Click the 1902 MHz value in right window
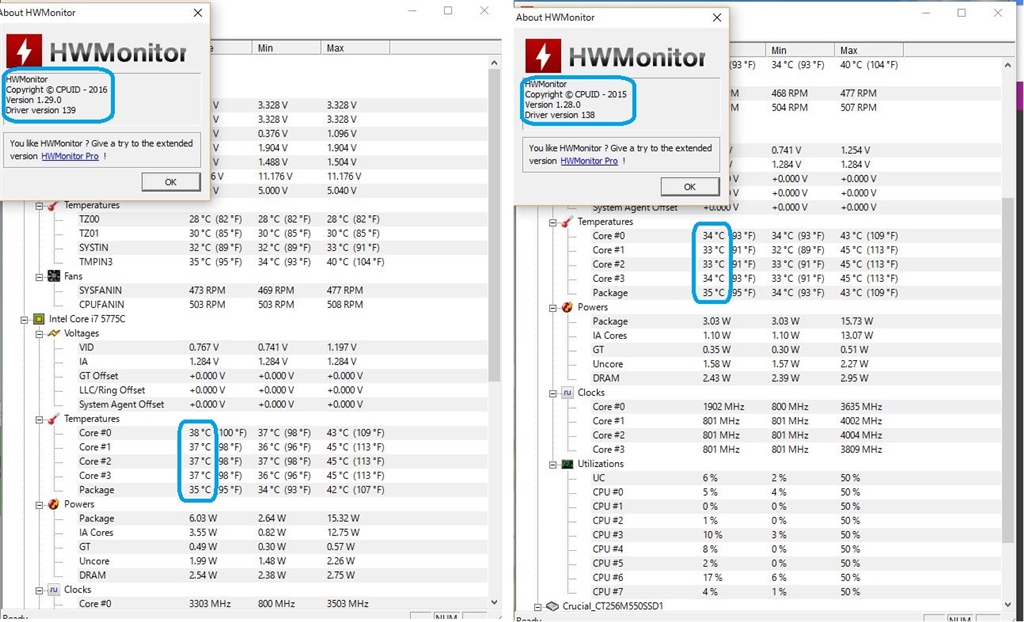The image size is (1024, 622). [723, 406]
